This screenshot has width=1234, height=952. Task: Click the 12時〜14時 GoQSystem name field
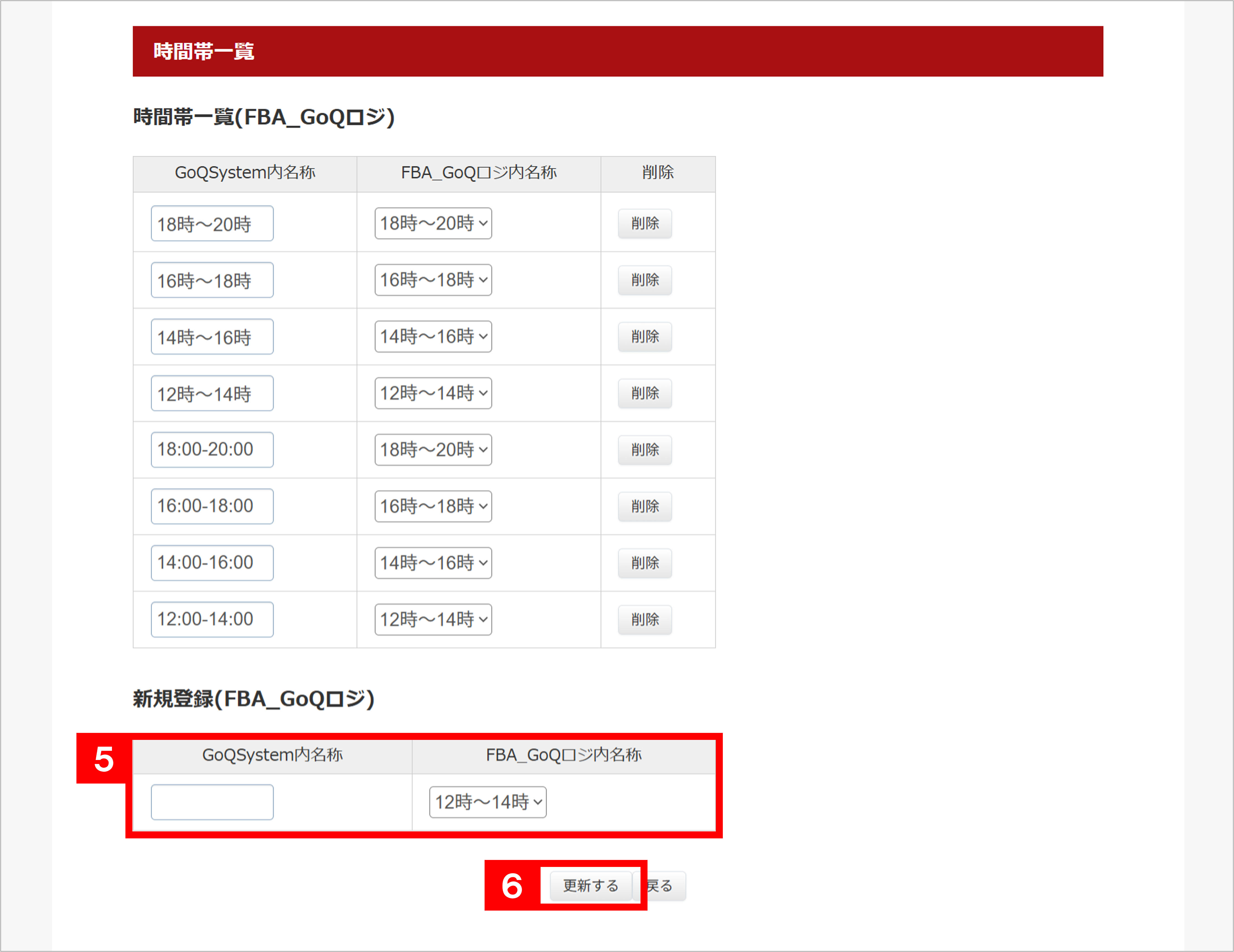tap(212, 393)
